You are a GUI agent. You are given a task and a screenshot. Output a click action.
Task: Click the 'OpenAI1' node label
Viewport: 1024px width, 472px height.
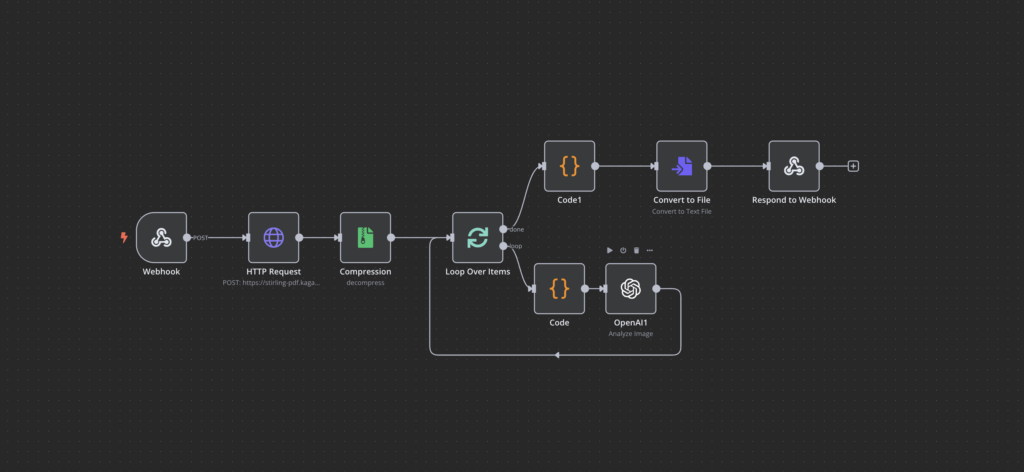(631, 323)
